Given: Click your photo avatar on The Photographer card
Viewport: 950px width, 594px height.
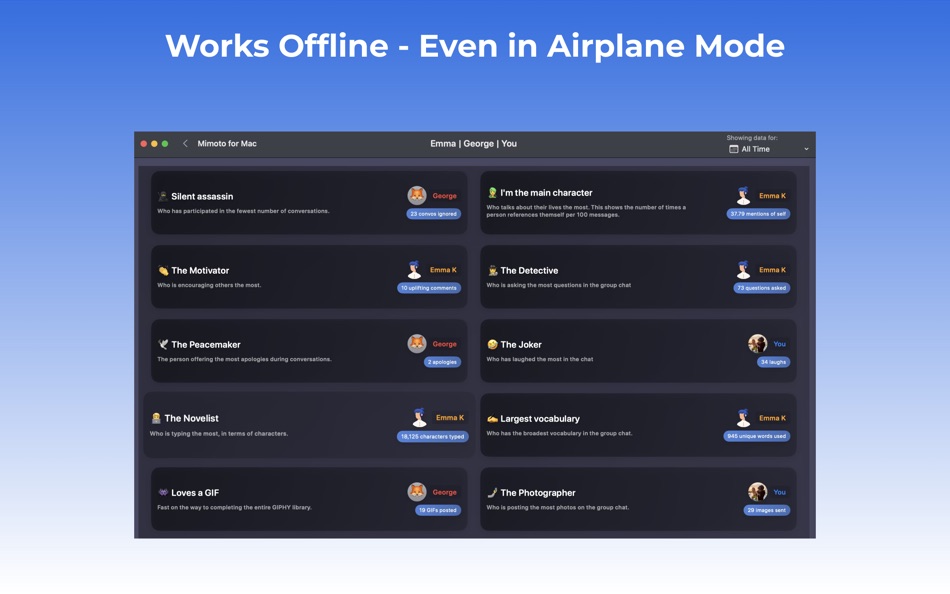Looking at the screenshot, I should (757, 492).
